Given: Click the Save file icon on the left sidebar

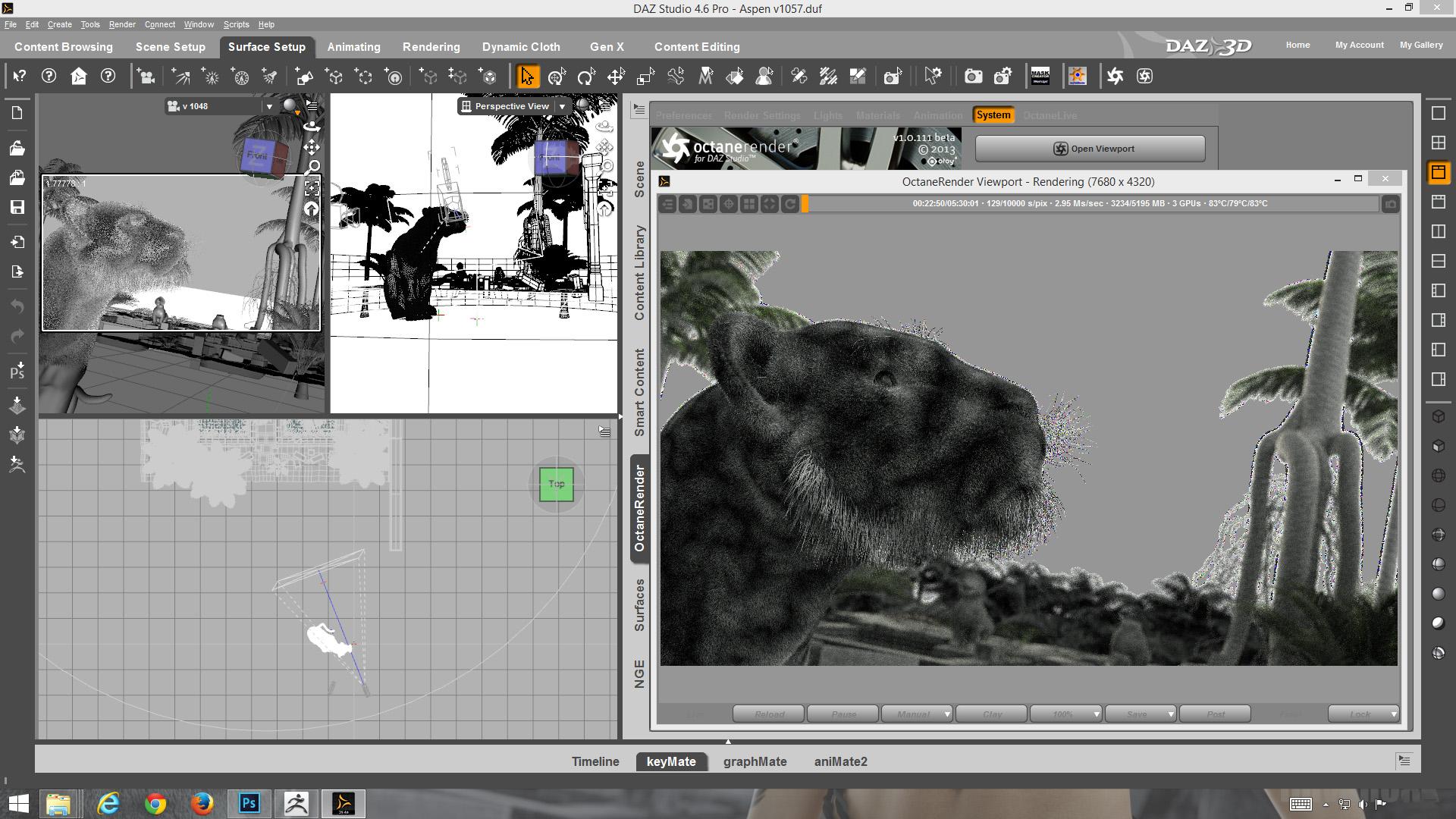Looking at the screenshot, I should point(17,207).
